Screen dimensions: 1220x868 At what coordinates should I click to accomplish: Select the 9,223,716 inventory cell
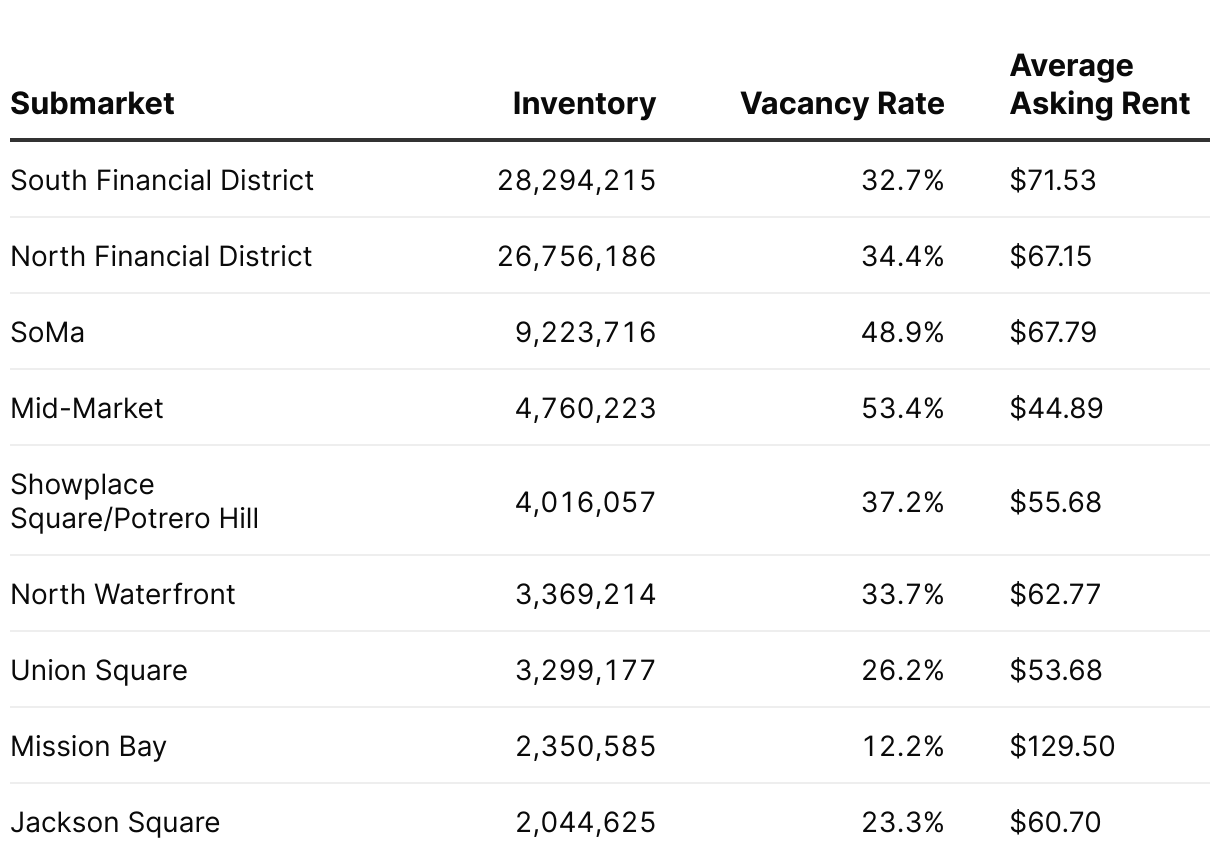pos(586,332)
